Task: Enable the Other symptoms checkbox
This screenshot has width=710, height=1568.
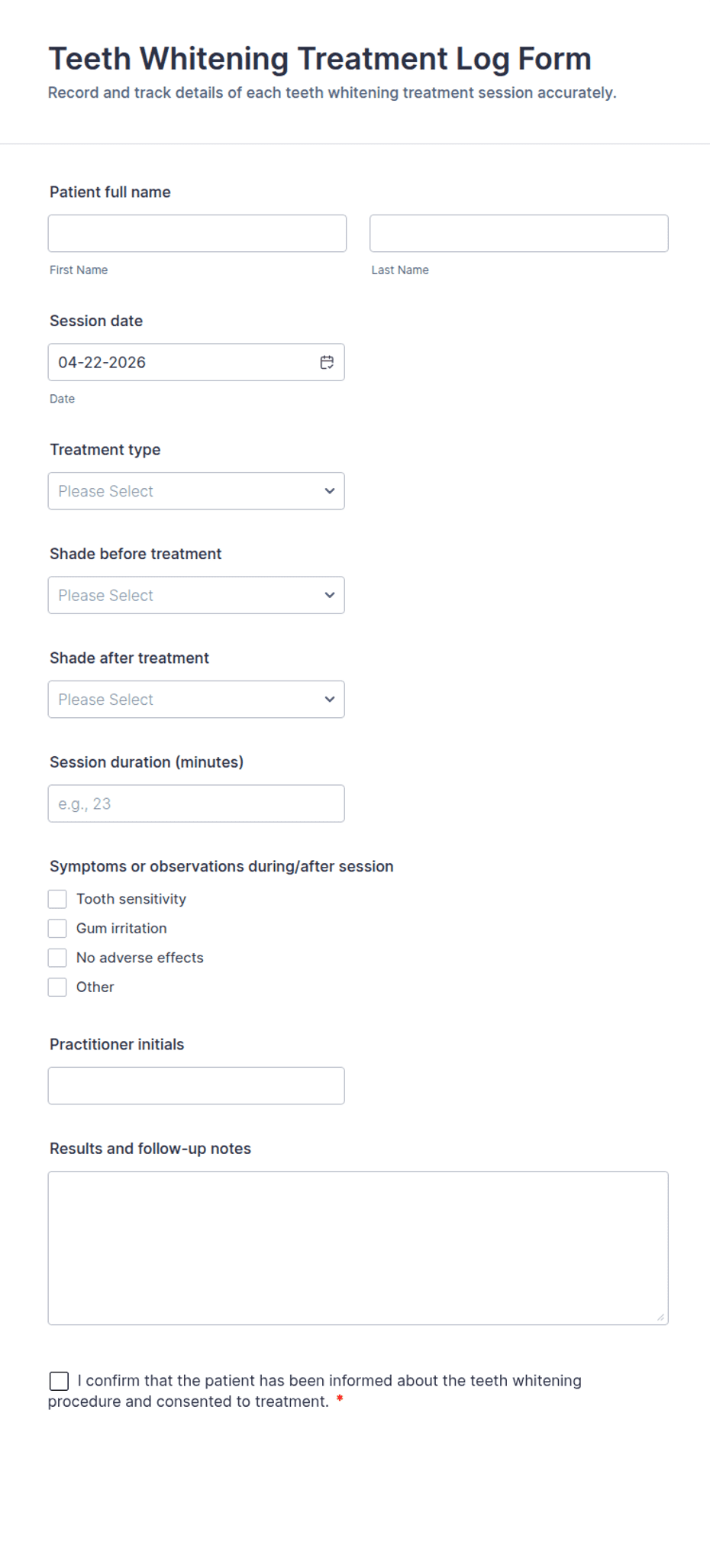Action: 57,987
